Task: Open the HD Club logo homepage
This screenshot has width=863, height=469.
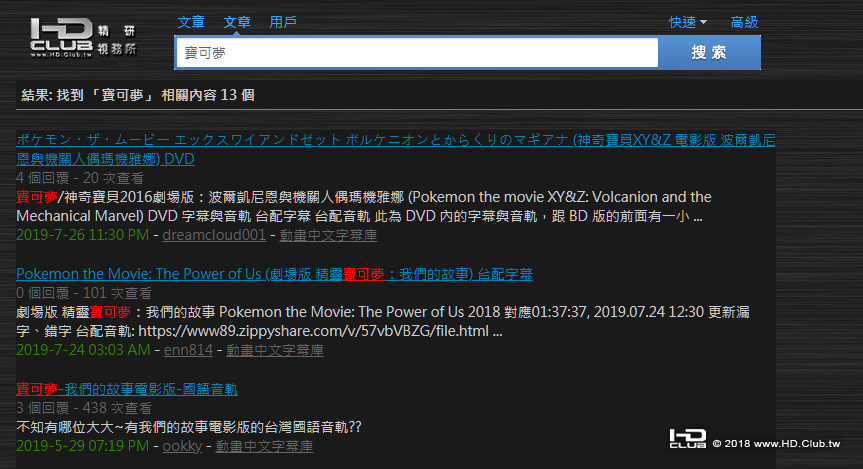Action: pyautogui.click(x=83, y=37)
